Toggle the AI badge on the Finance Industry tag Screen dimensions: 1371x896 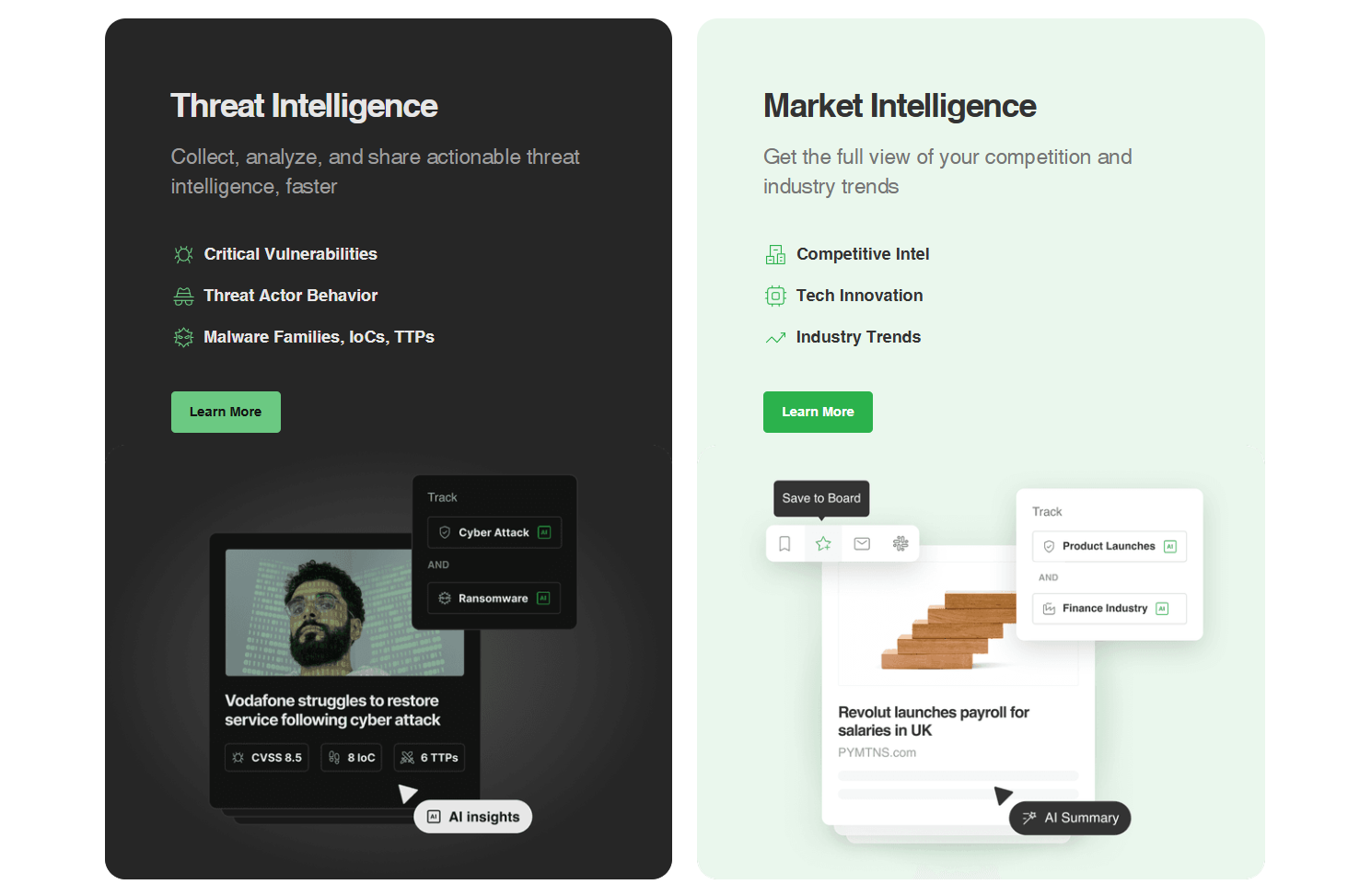1162,608
